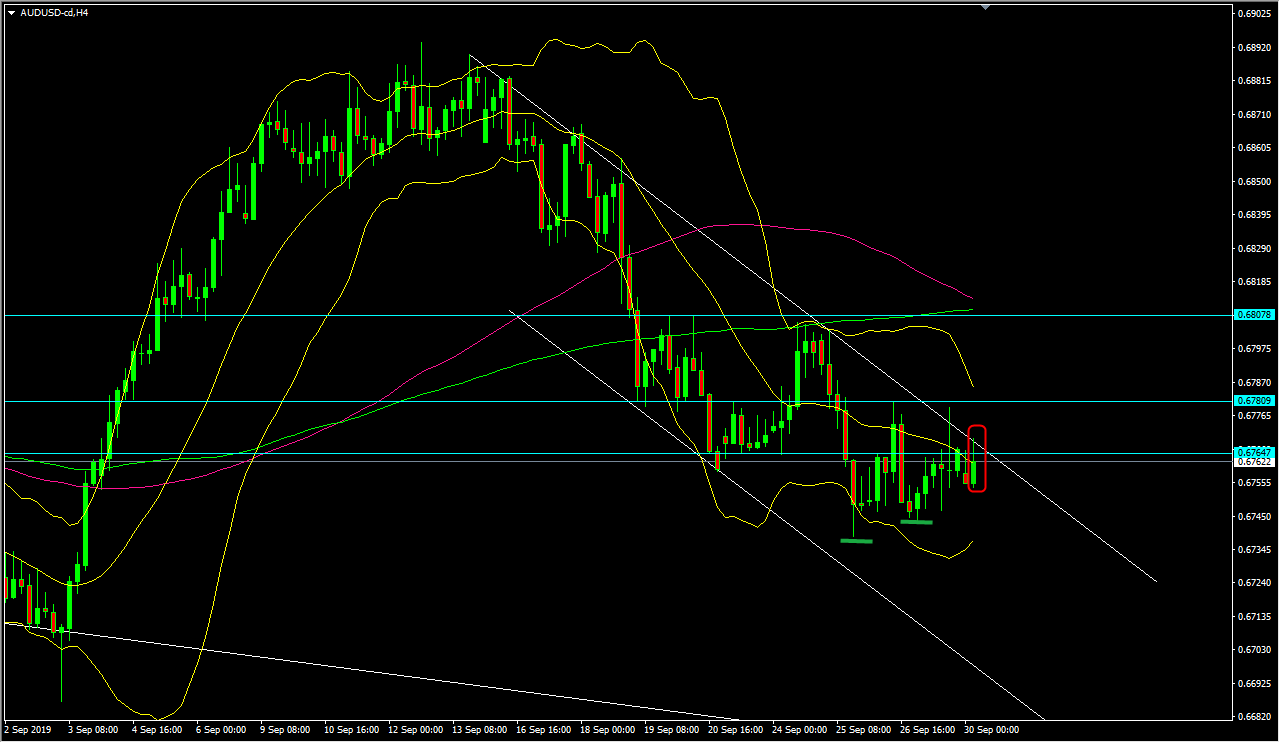Select the 0.67809 horizontal line price tag
1280x743 pixels.
tap(1256, 401)
